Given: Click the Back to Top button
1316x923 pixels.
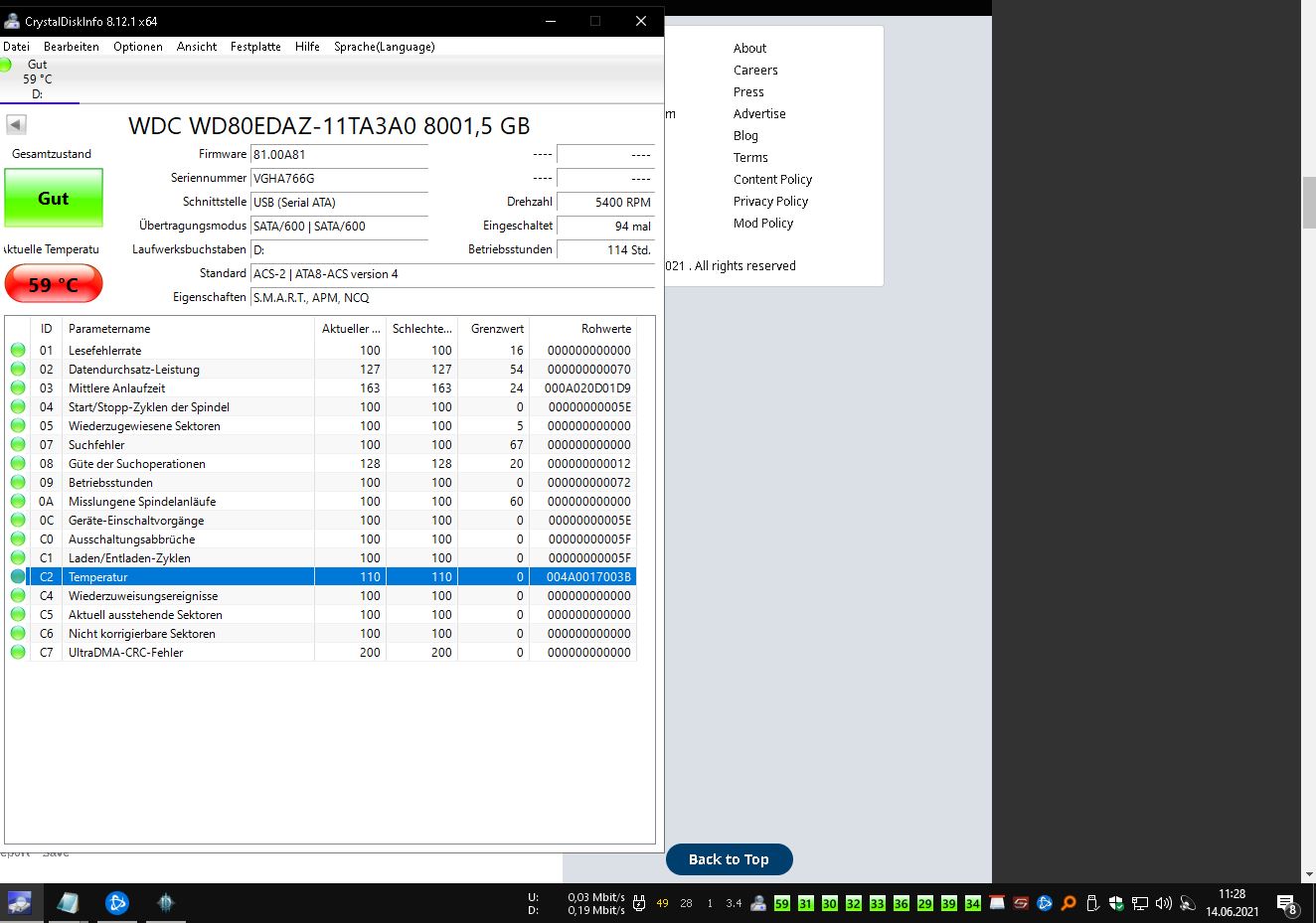Looking at the screenshot, I should point(729,859).
